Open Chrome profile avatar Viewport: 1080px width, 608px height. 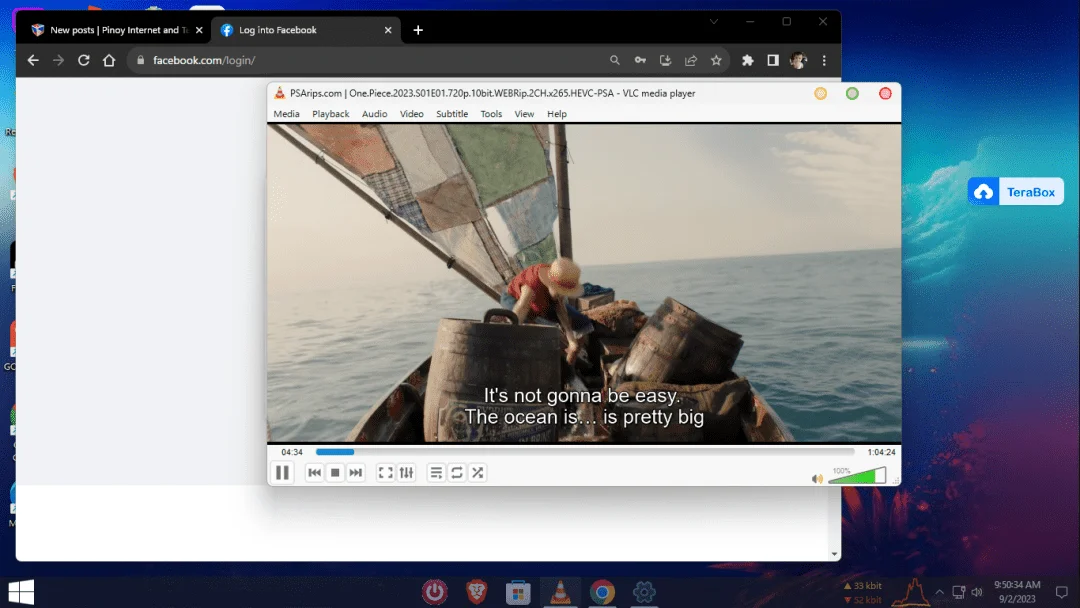tap(798, 60)
